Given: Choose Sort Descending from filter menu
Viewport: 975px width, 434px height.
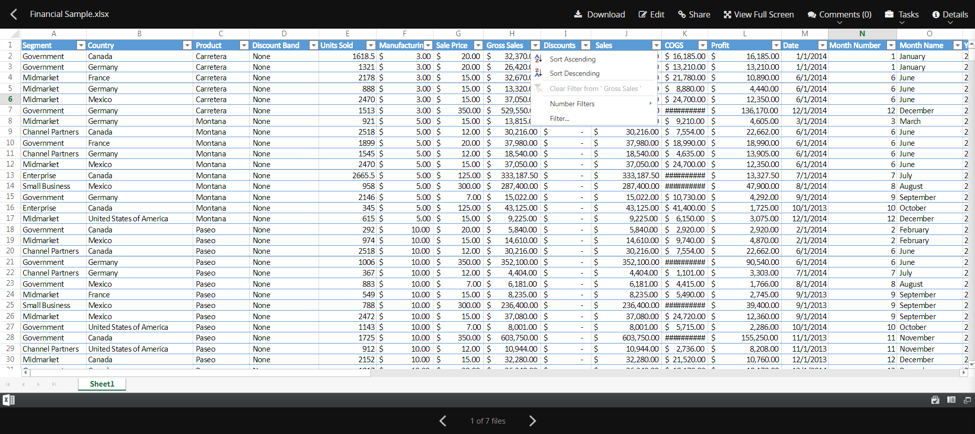Looking at the screenshot, I should [574, 74].
